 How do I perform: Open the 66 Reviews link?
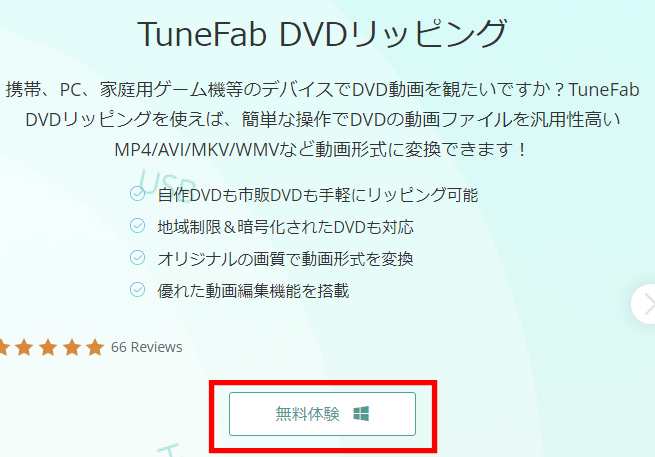coord(147,347)
